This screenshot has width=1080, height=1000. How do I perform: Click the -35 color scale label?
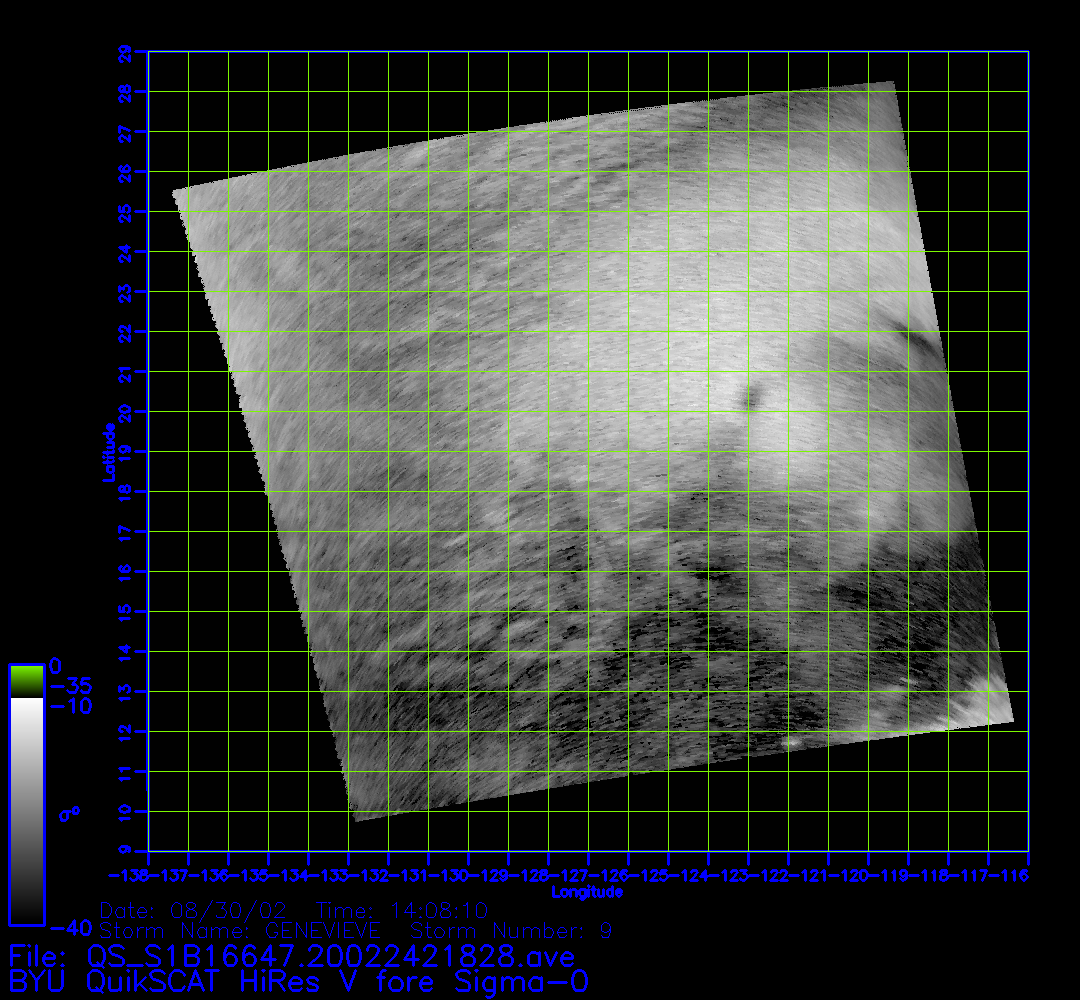pyautogui.click(x=70, y=687)
